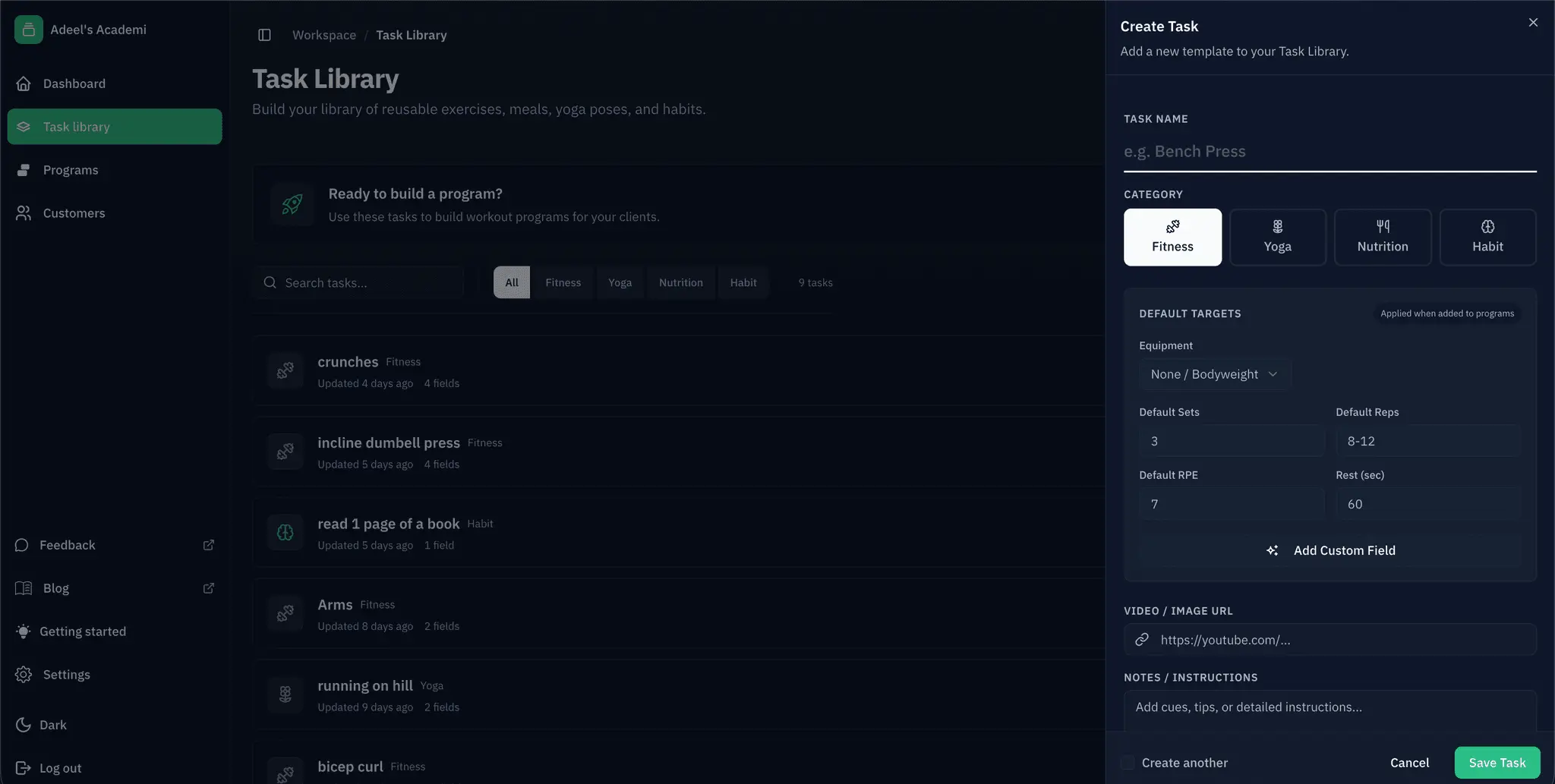Viewport: 1555px width, 784px height.
Task: Click the 9 tasks count label
Action: click(x=815, y=282)
